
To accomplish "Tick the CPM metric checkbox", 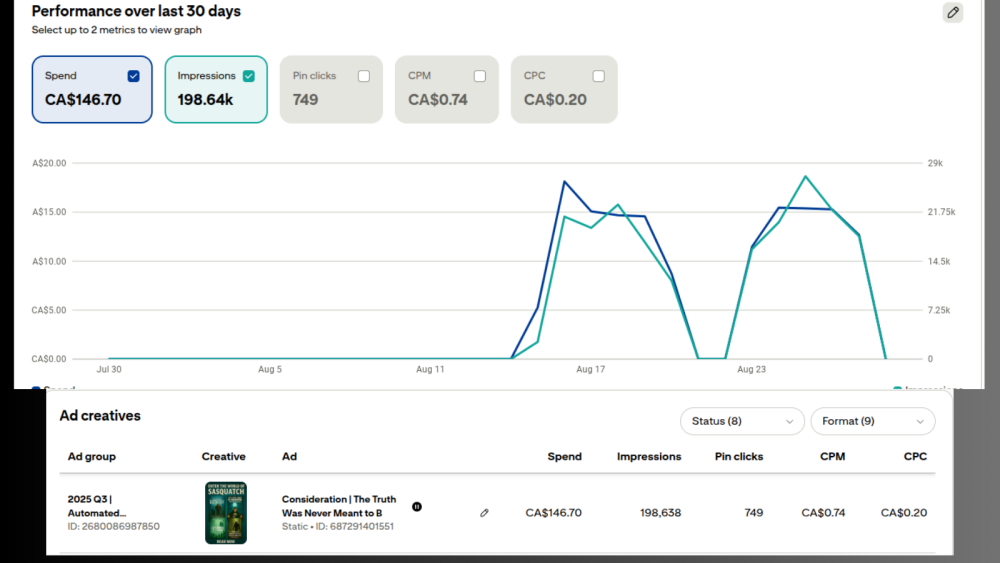I will point(480,76).
